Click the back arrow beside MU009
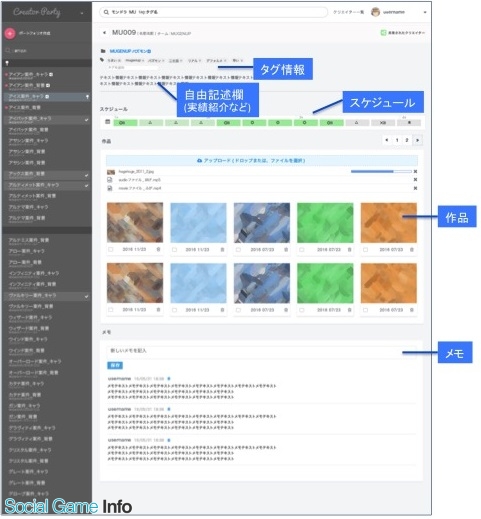The height and width of the screenshot is (519, 481). coord(104,33)
